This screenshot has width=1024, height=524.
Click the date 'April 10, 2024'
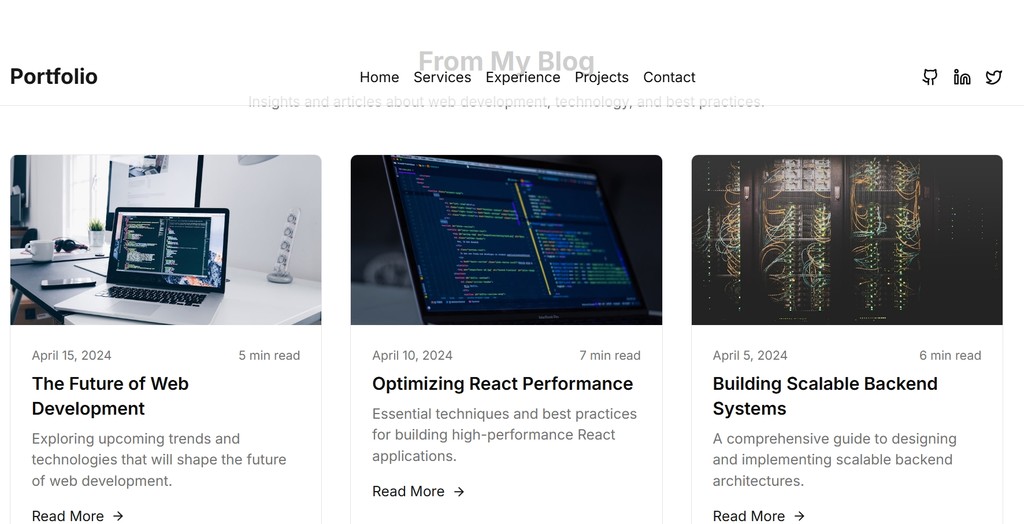tap(412, 355)
